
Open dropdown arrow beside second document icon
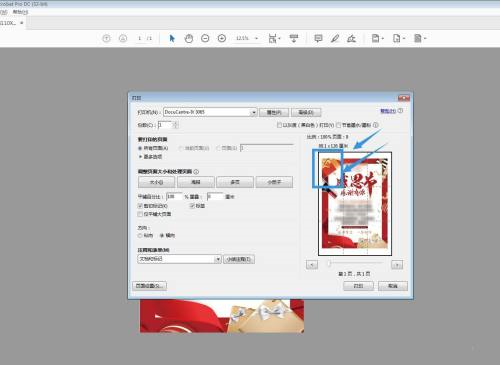(x=404, y=39)
